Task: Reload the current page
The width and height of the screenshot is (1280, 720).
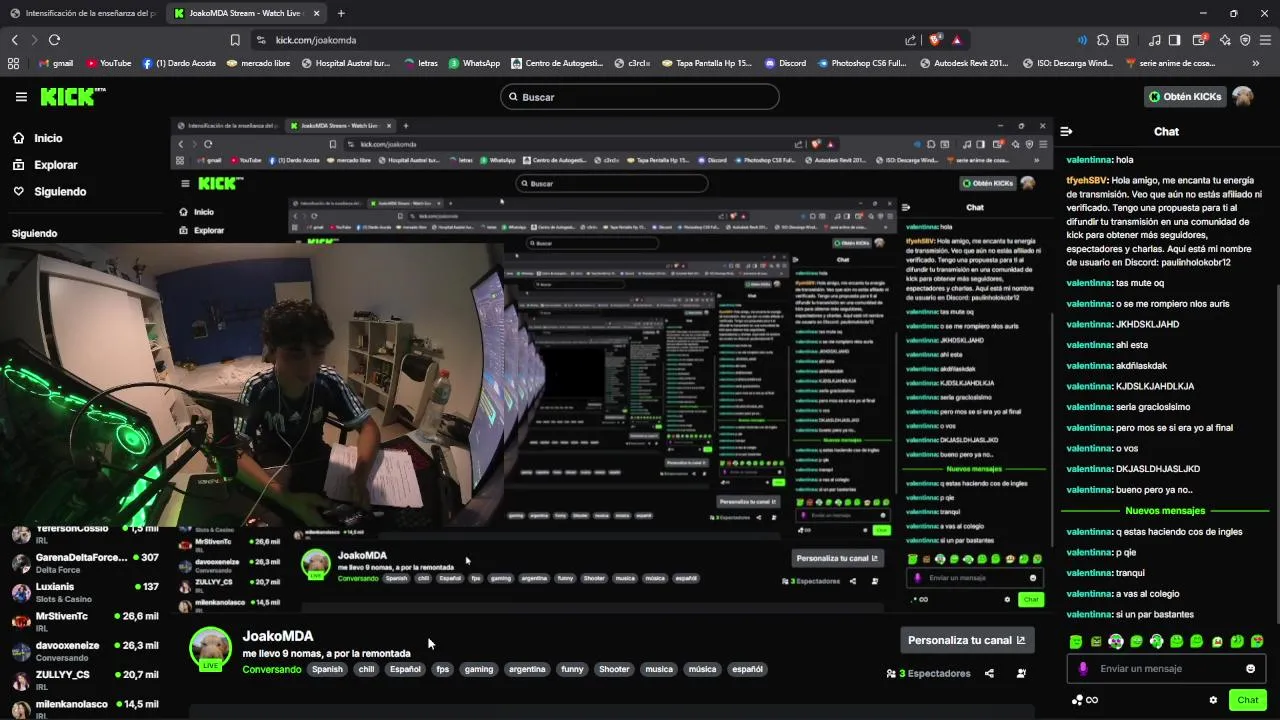Action: [x=54, y=40]
